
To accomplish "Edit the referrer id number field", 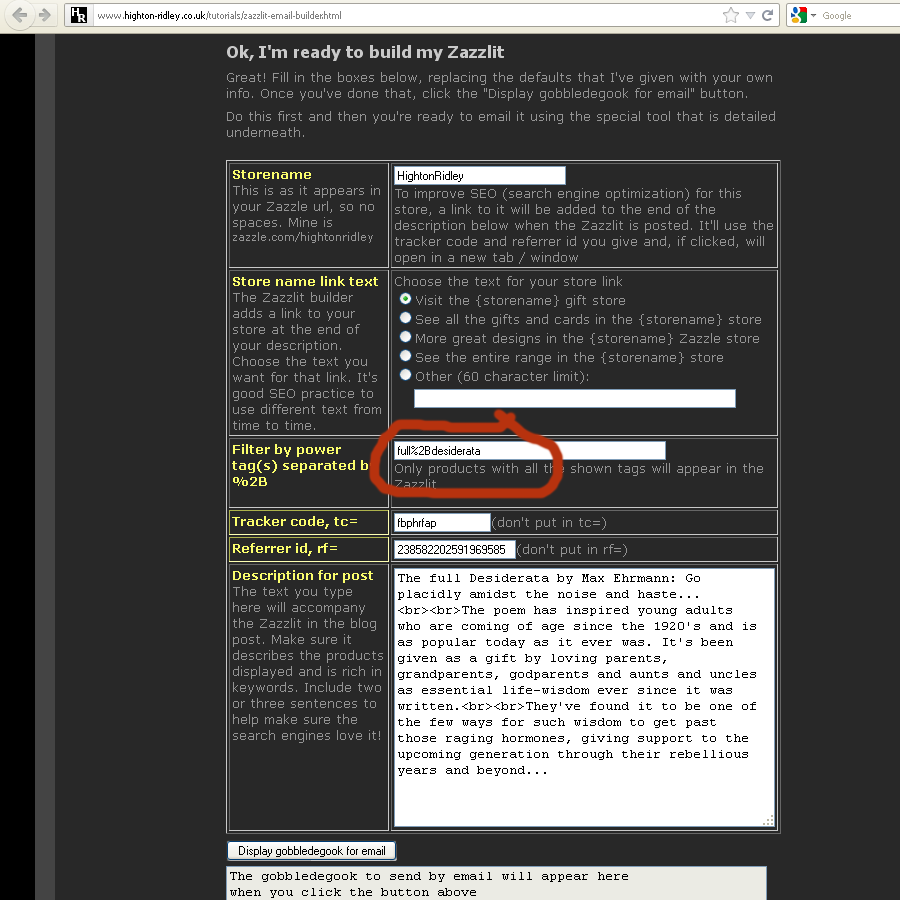I will (x=454, y=549).
